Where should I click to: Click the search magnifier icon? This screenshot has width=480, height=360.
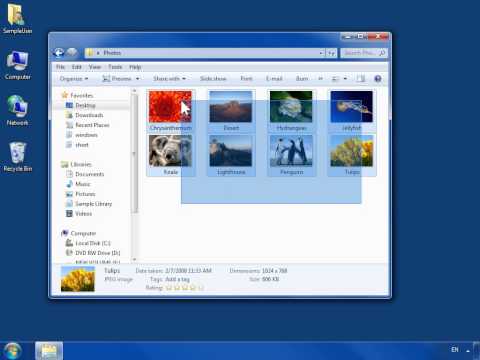[382, 53]
